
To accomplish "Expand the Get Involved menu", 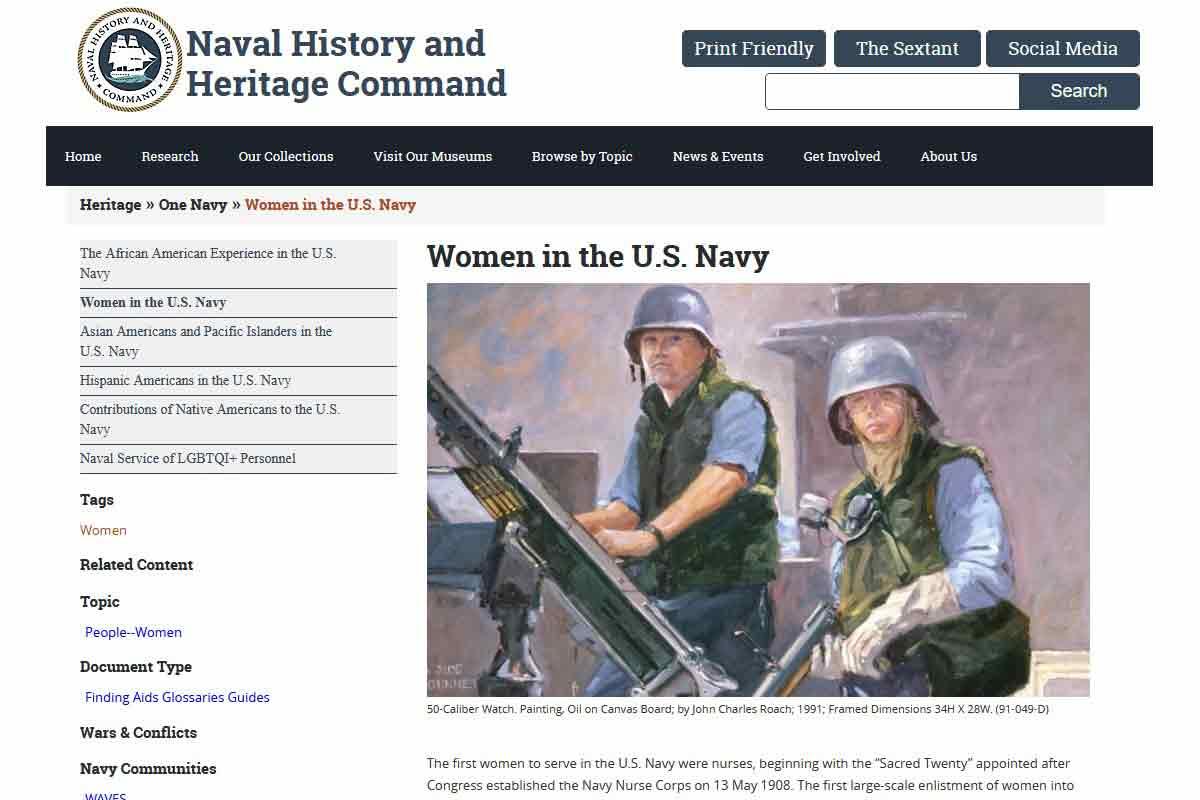I will coord(842,156).
